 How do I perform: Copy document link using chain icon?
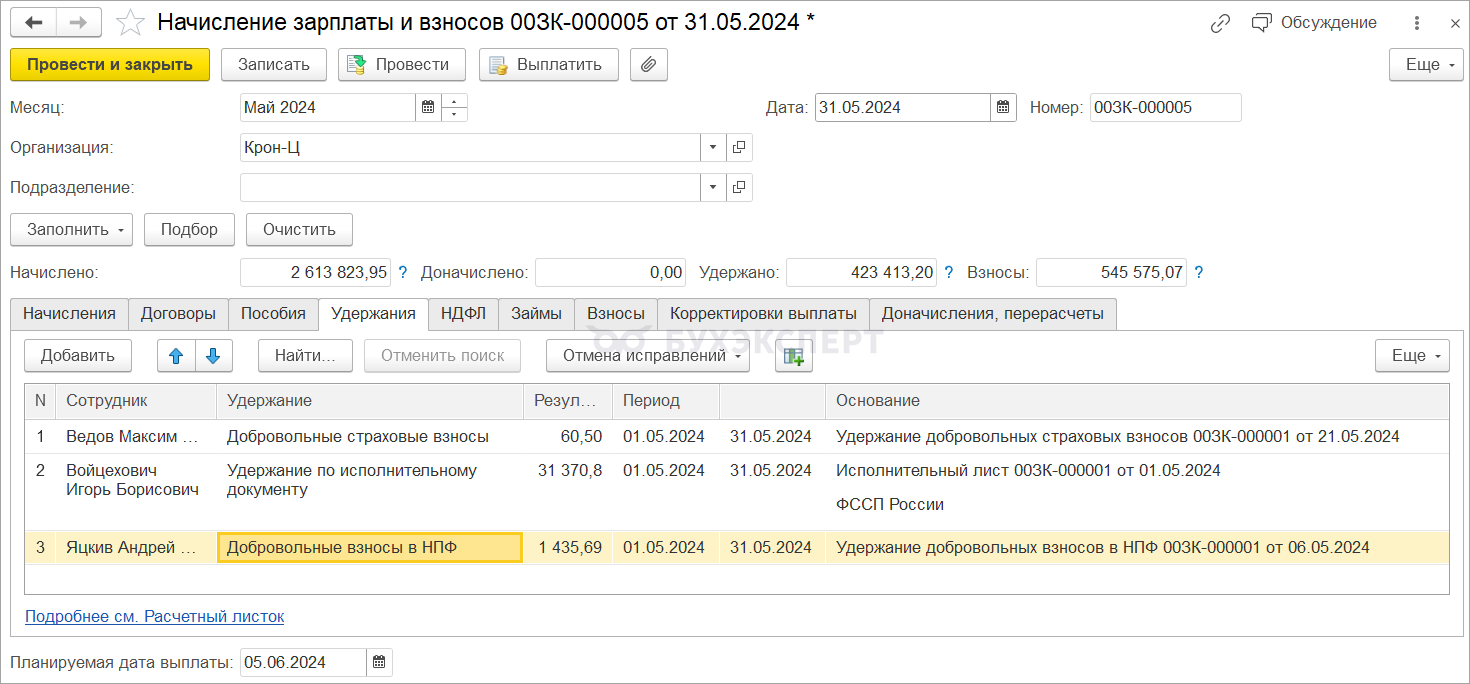[x=1220, y=23]
